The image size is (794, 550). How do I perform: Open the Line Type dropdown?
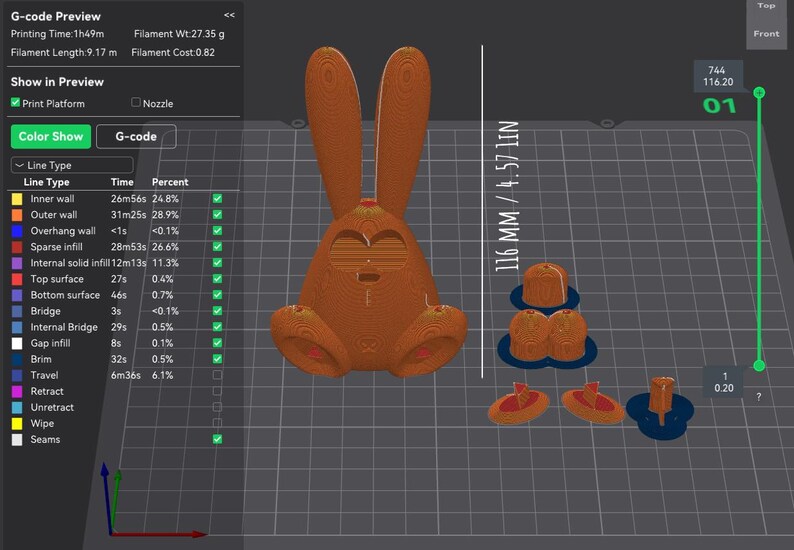coord(72,165)
